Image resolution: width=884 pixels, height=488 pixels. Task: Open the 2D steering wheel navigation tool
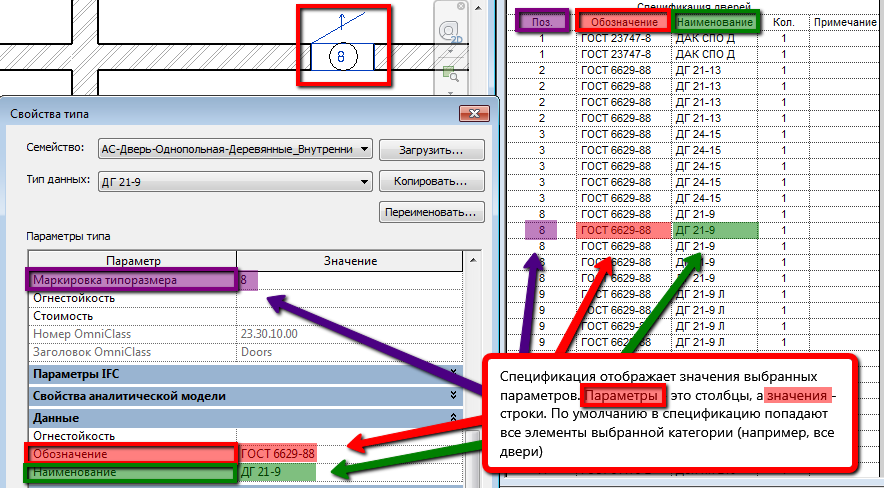(450, 31)
